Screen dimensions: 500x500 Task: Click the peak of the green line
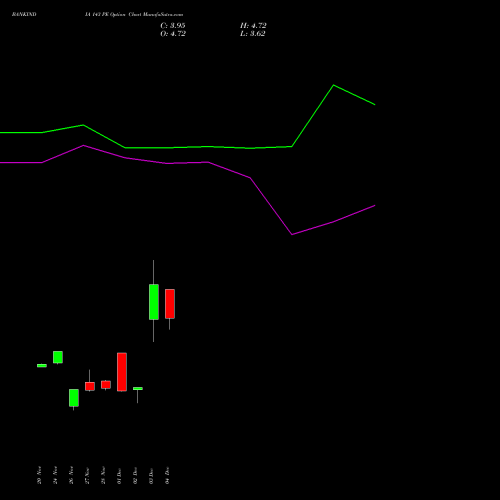pos(333,85)
